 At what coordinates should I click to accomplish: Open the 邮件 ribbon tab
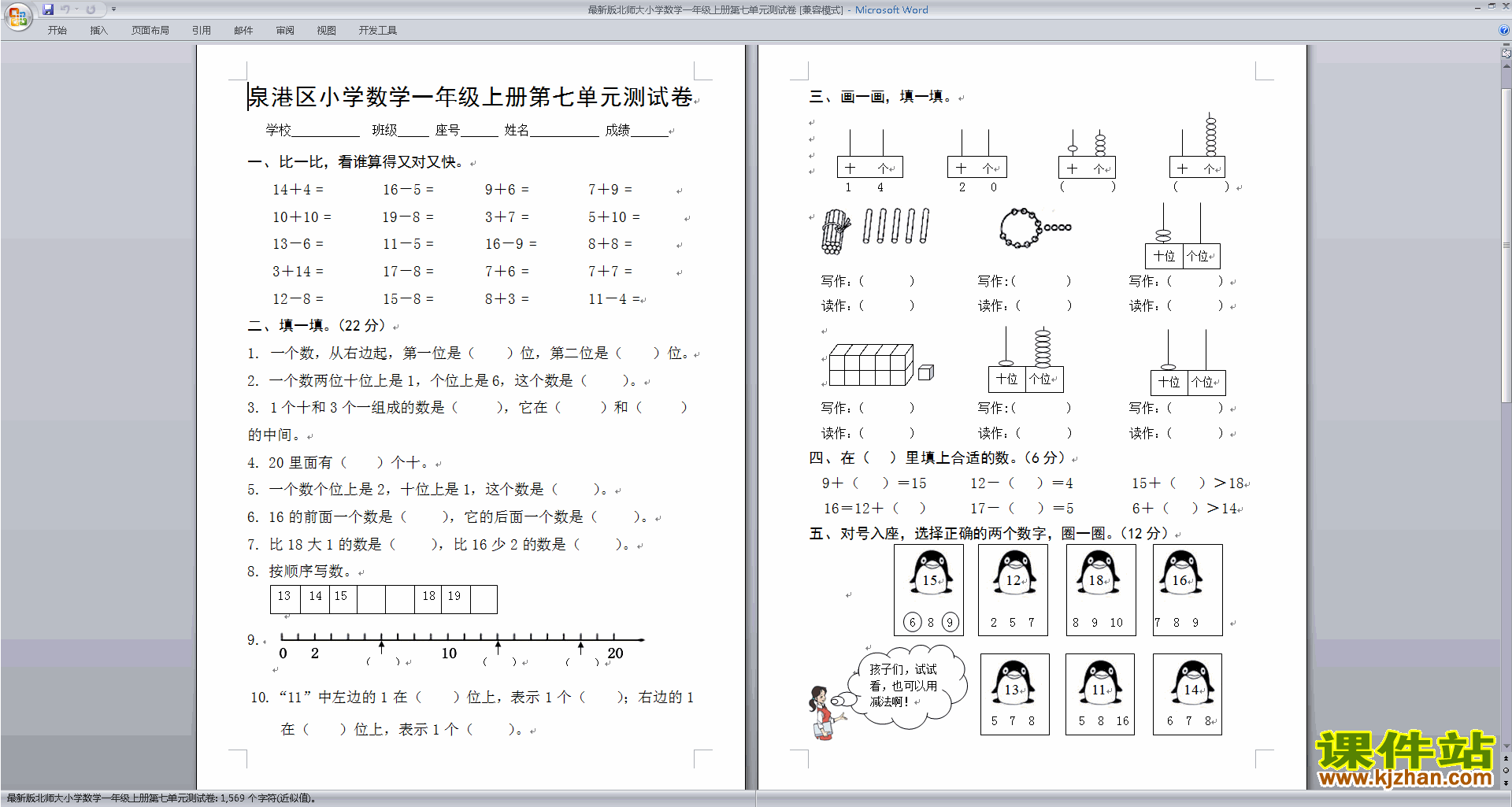pyautogui.click(x=243, y=31)
